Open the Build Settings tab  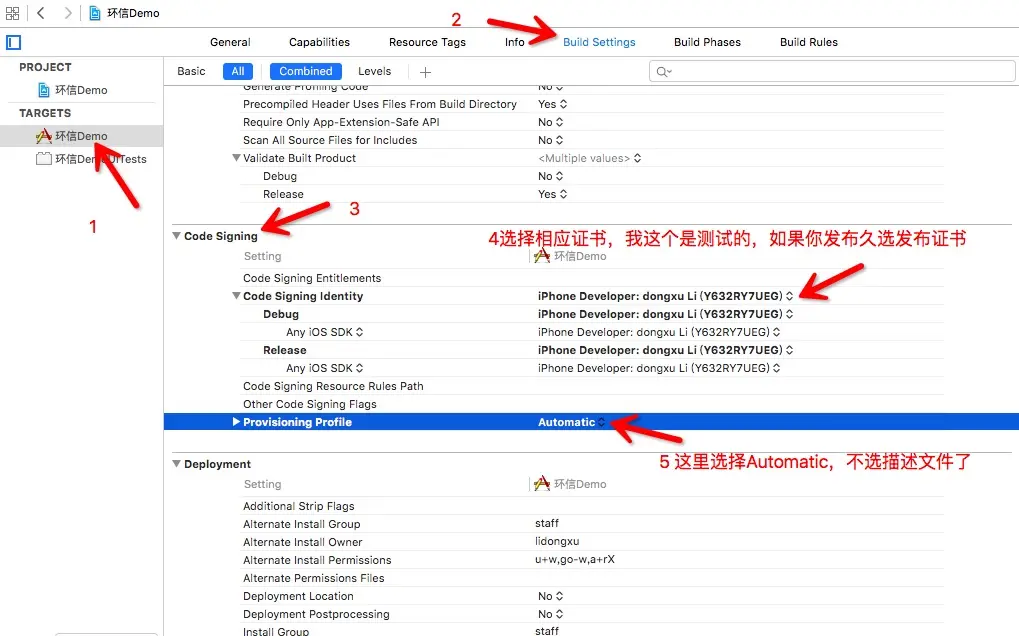pos(599,42)
